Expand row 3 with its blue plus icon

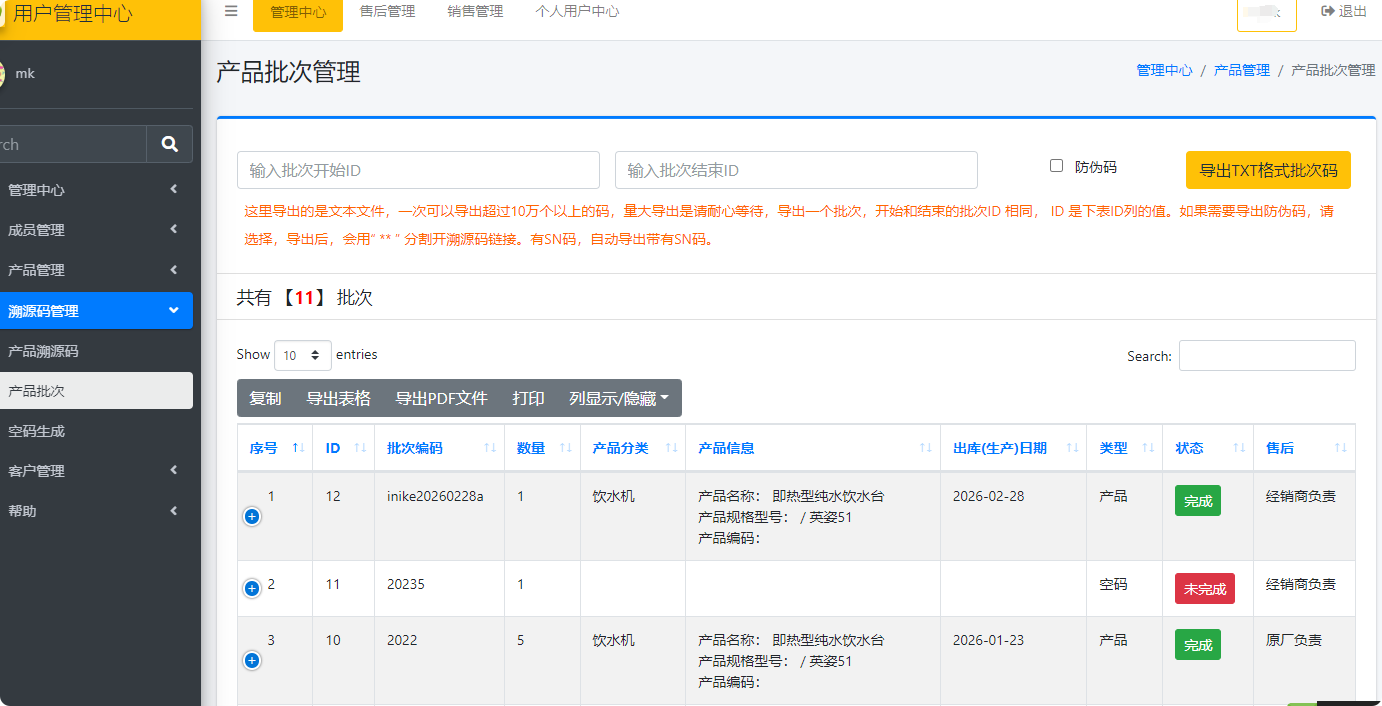(252, 660)
